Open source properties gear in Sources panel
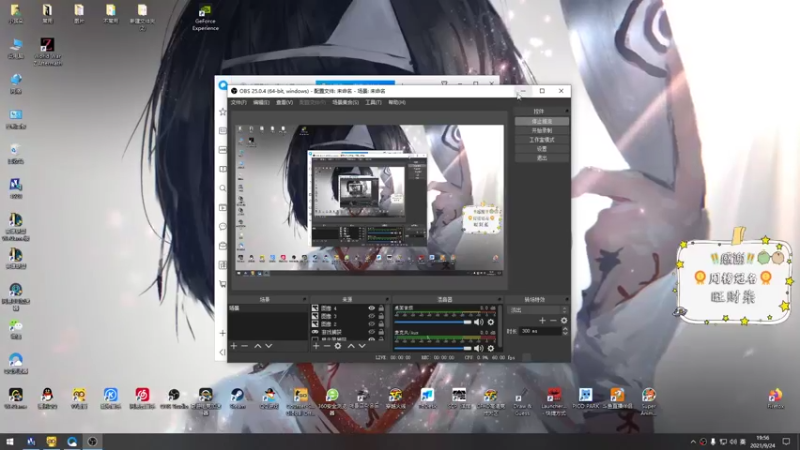The height and width of the screenshot is (450, 800). (x=338, y=346)
